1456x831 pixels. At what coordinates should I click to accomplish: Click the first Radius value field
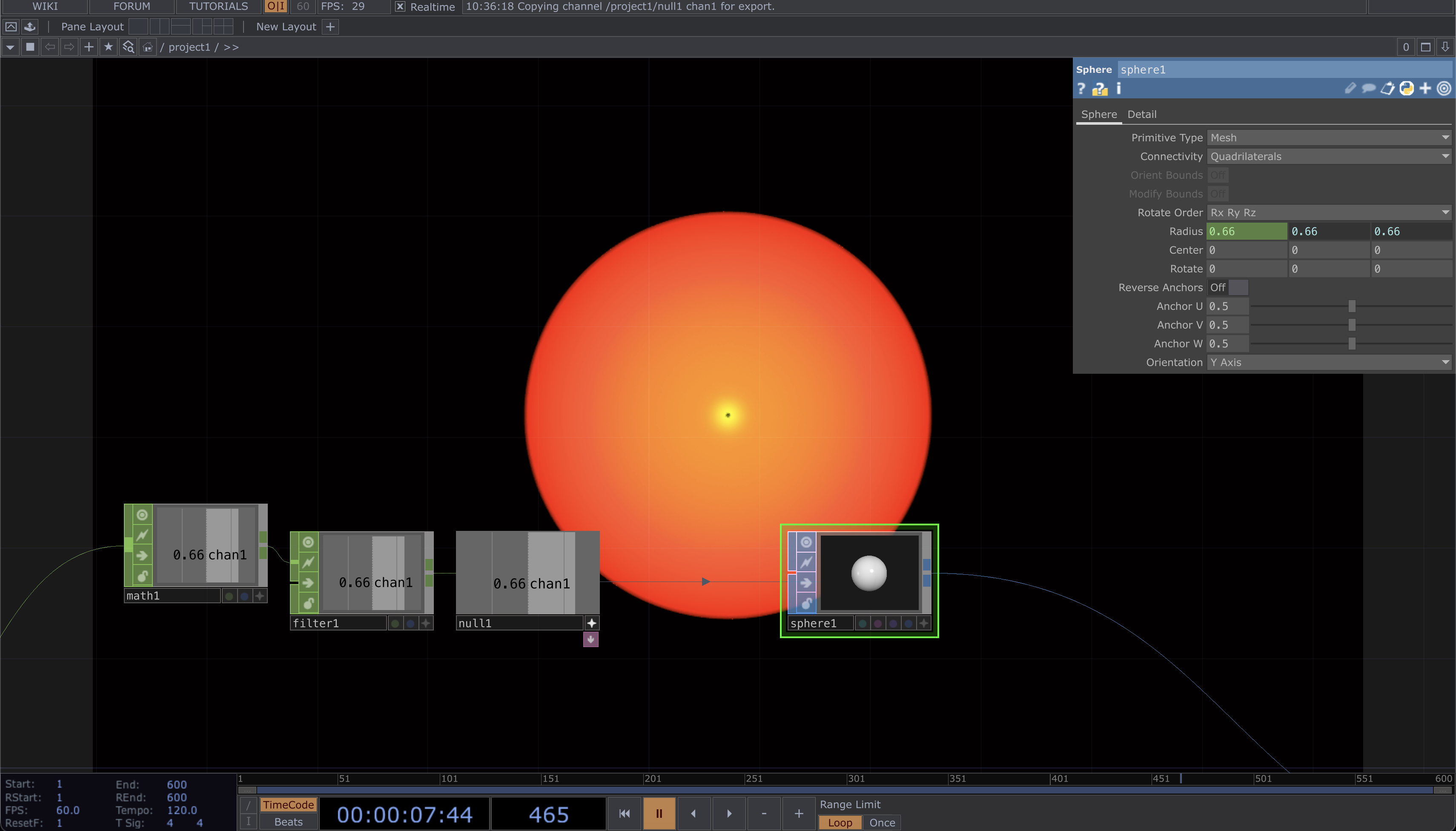(1247, 231)
